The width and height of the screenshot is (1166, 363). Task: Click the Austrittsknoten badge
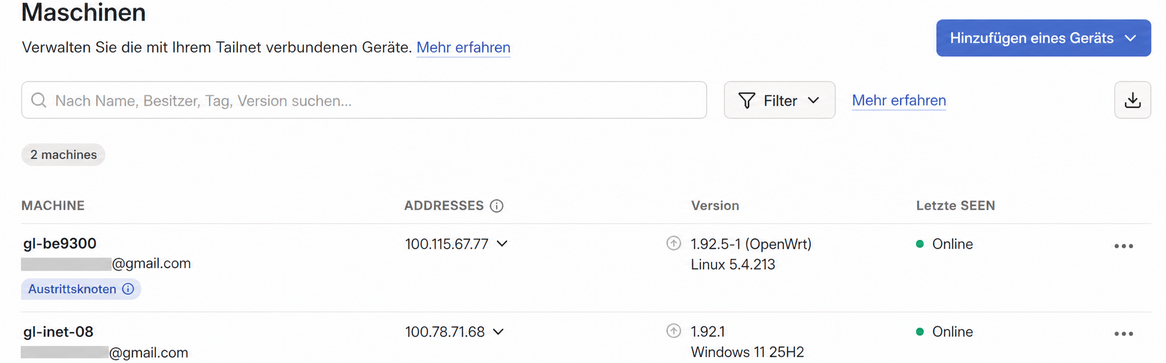[81, 289]
